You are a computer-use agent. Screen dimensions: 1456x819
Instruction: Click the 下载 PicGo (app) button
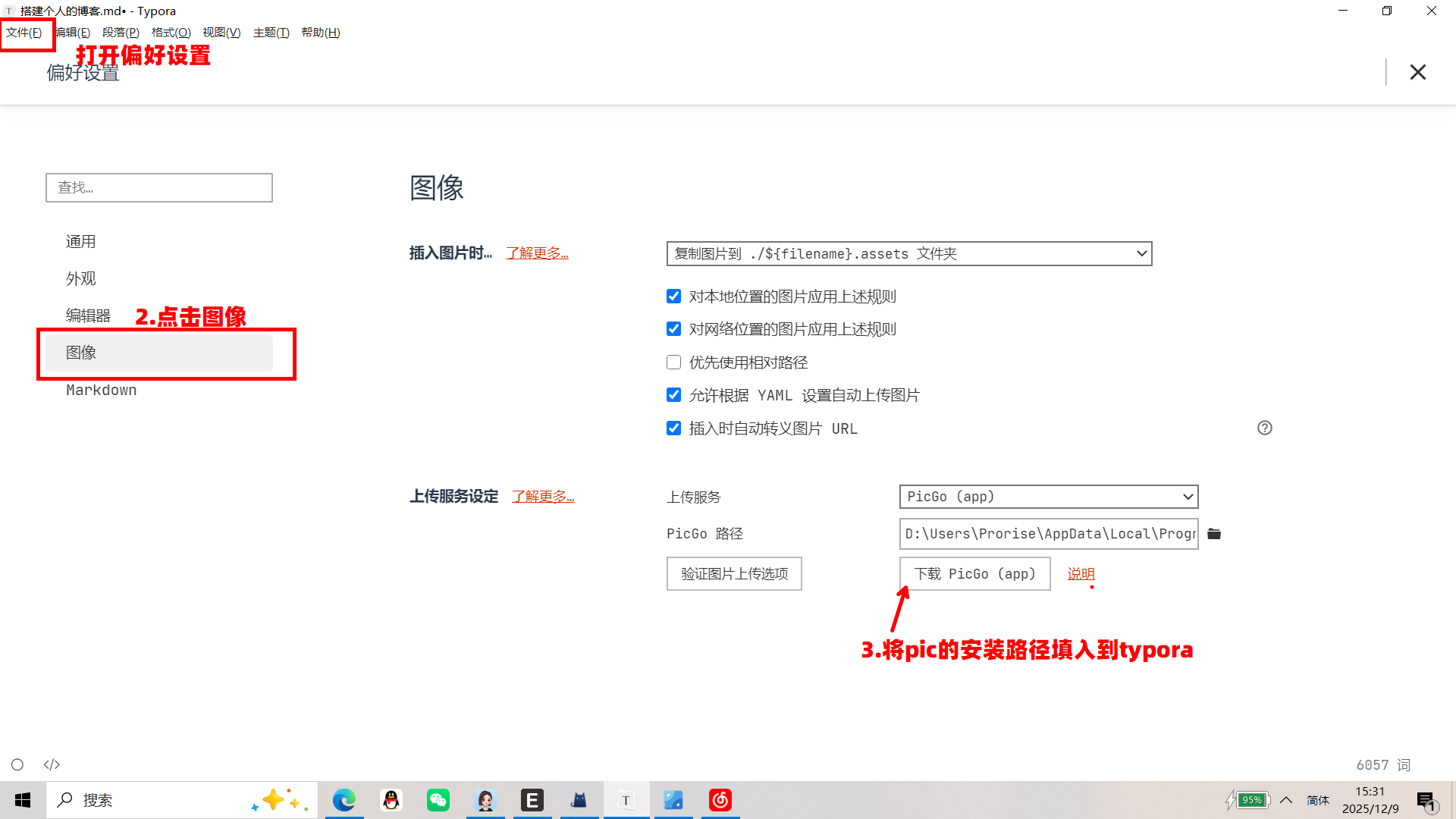point(974,574)
